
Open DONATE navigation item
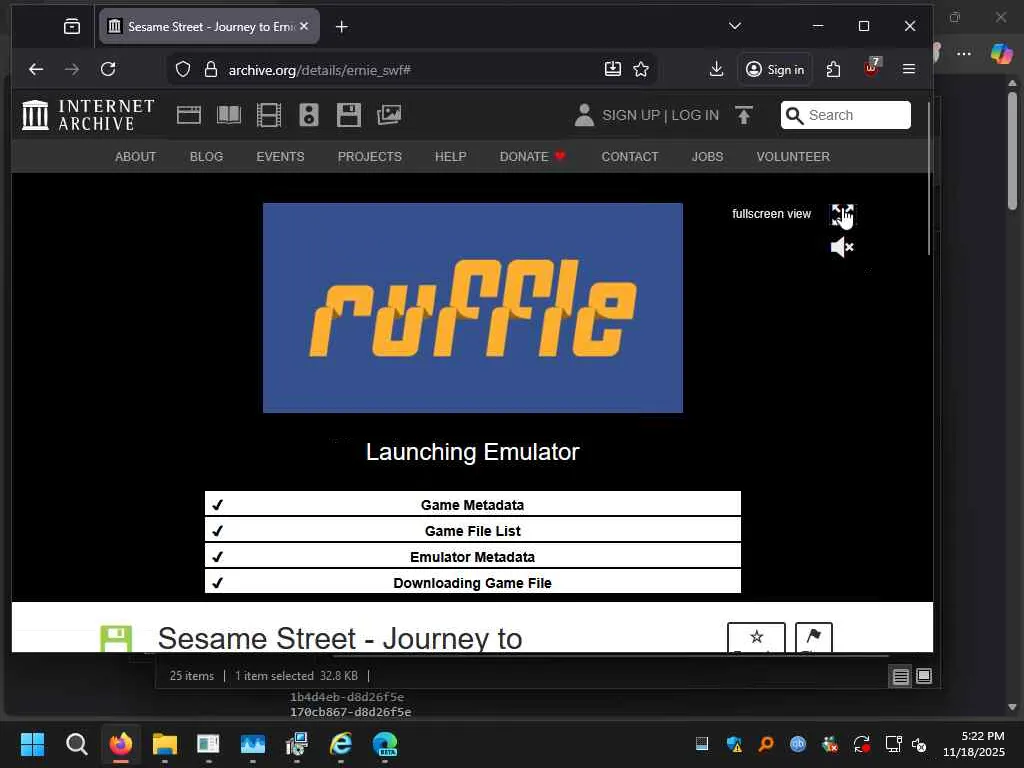pos(532,157)
